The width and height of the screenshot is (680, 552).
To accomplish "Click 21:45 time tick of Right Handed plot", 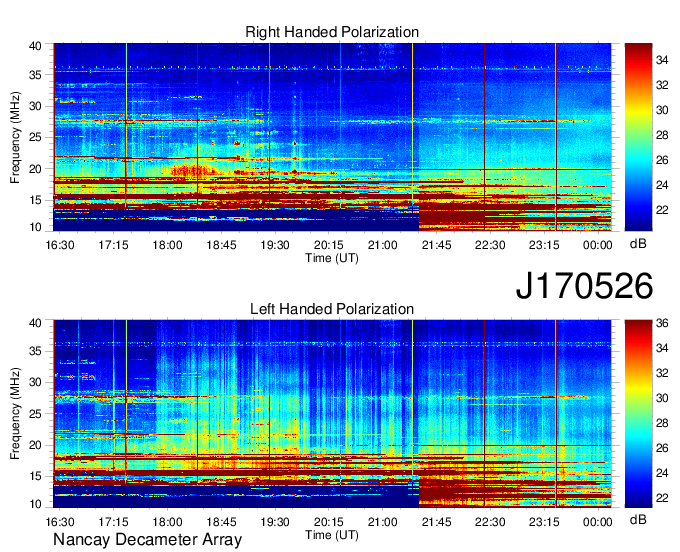I will 436,245.
